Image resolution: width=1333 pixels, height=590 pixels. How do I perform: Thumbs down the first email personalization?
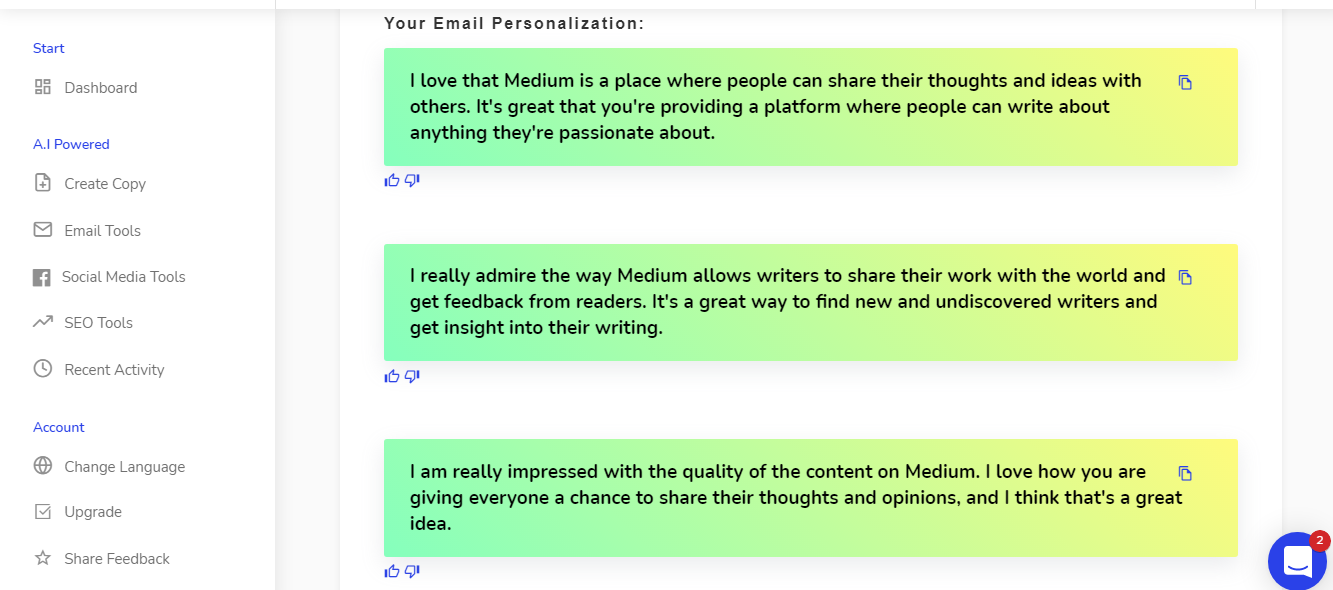tap(412, 181)
